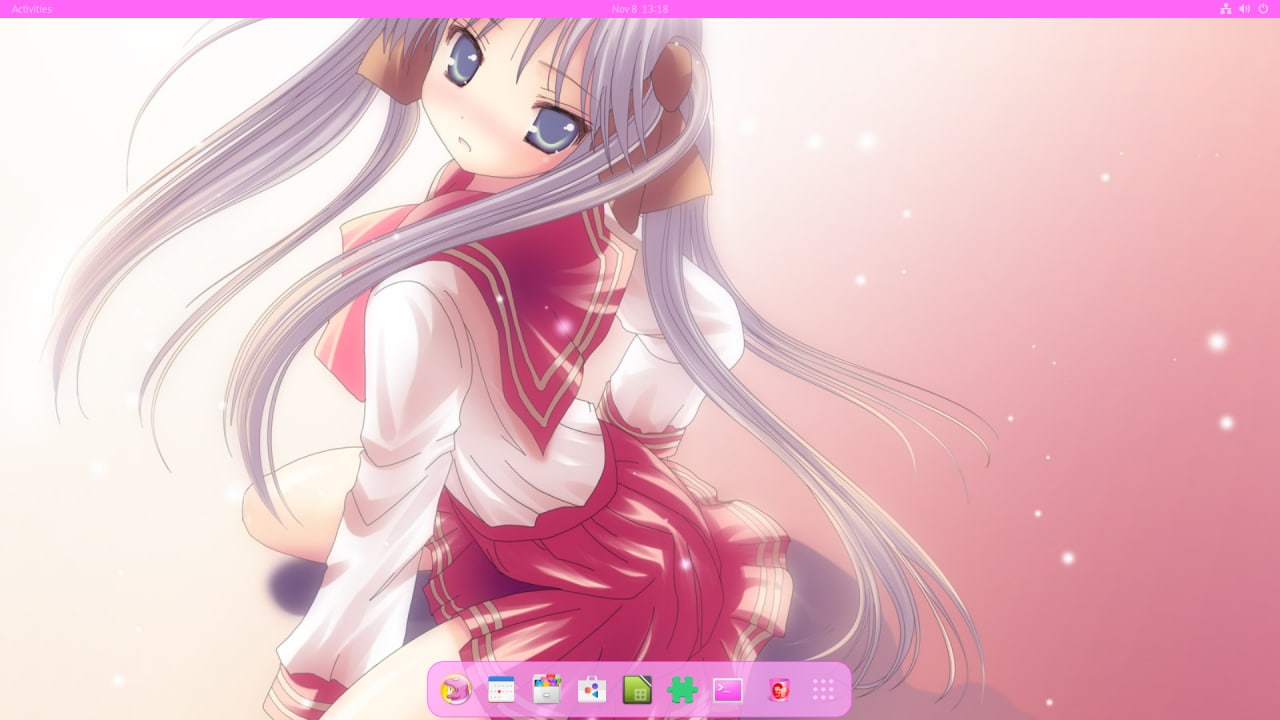Open the Activities overview
The height and width of the screenshot is (720, 1280).
point(32,9)
